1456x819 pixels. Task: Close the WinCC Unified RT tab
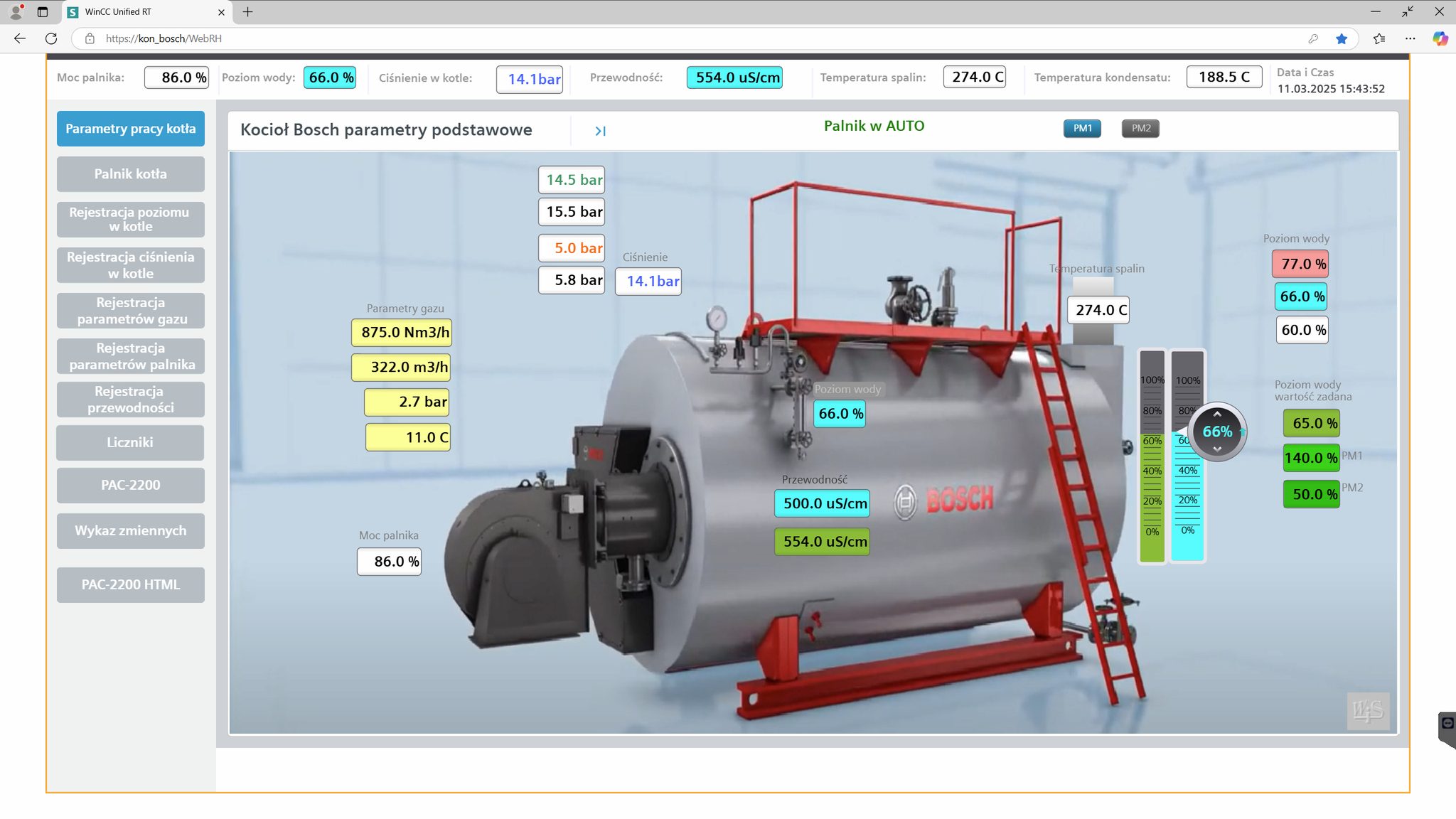tap(221, 12)
